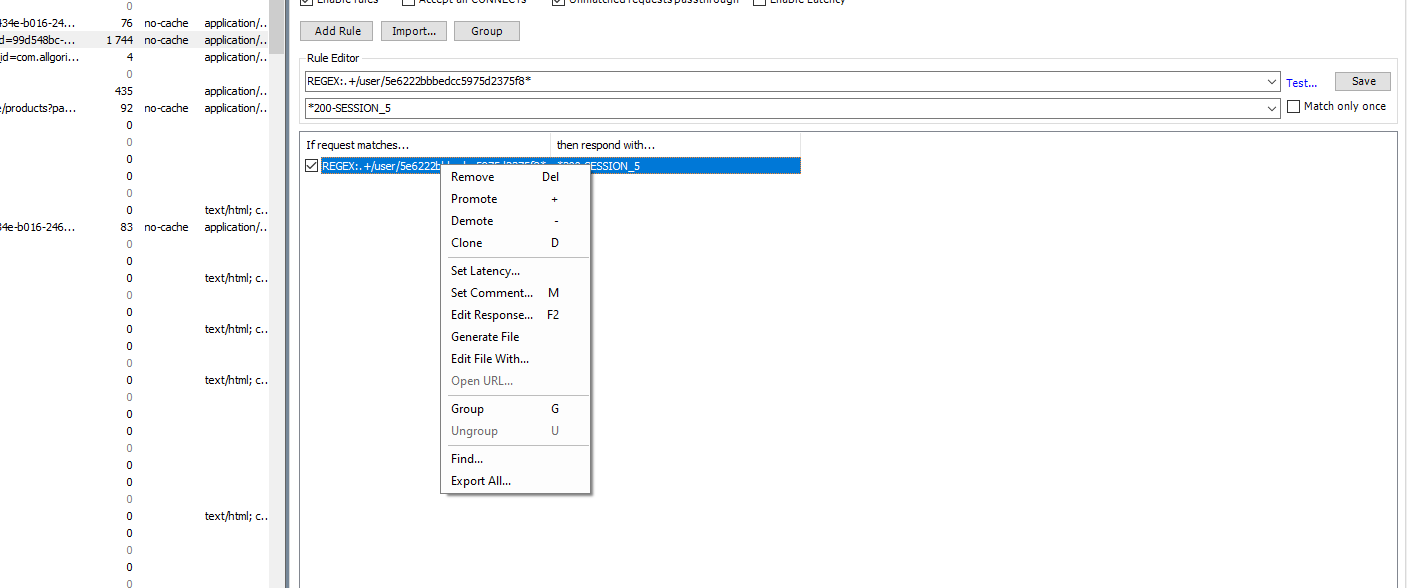Open the Import... rules dialog button
The height and width of the screenshot is (588, 1407).
click(x=414, y=31)
